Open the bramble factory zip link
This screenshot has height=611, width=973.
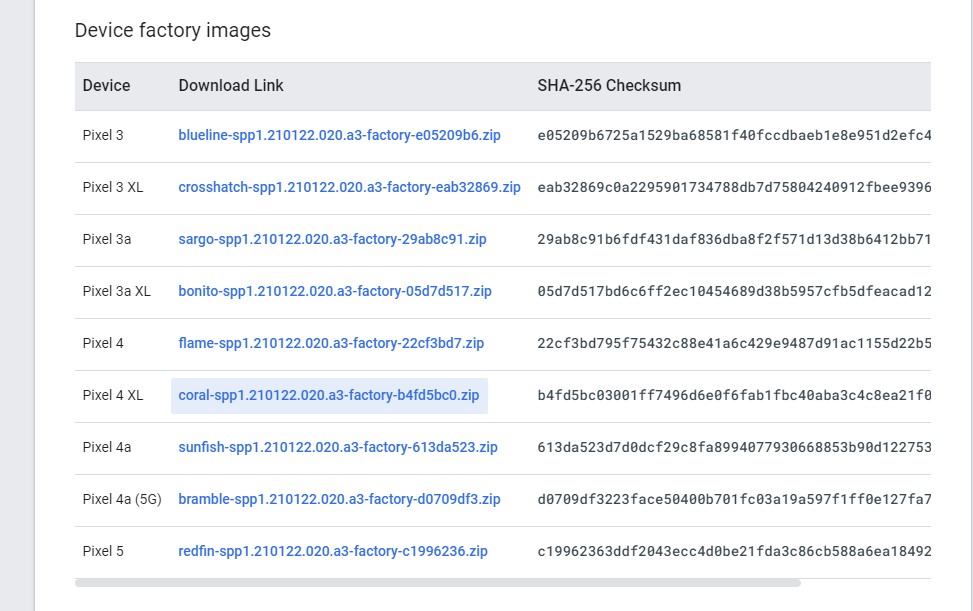[339, 499]
